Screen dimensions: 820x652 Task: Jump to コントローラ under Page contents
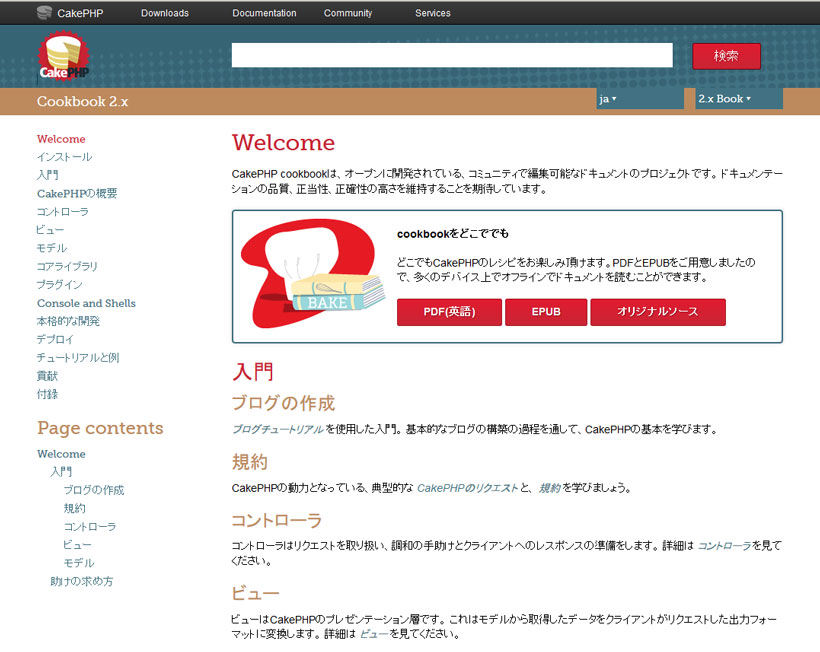[90, 527]
